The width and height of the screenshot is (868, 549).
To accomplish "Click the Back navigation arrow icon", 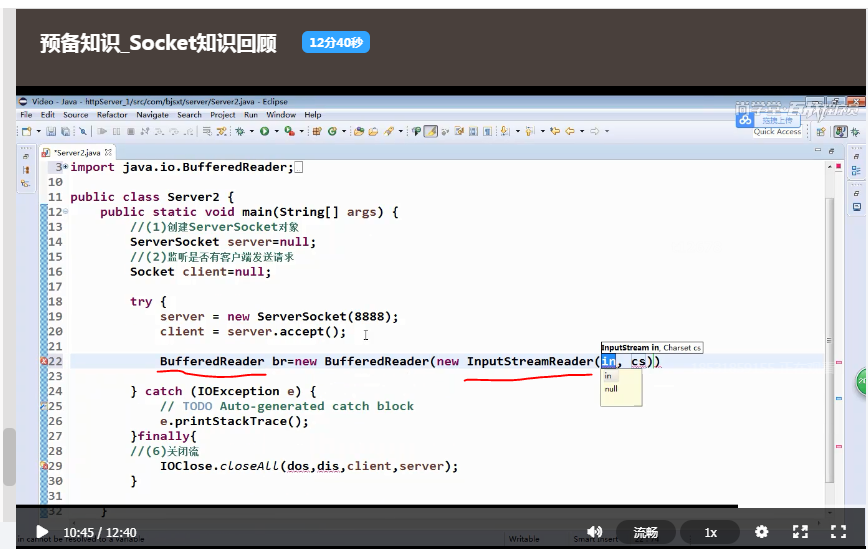I will [x=570, y=131].
